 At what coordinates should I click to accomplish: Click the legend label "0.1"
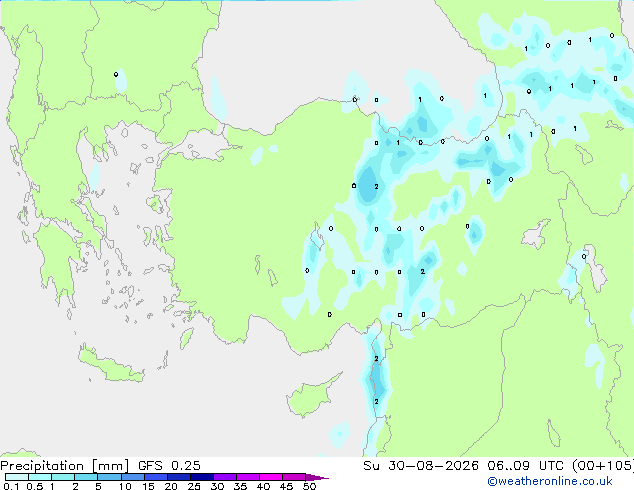coord(11,486)
